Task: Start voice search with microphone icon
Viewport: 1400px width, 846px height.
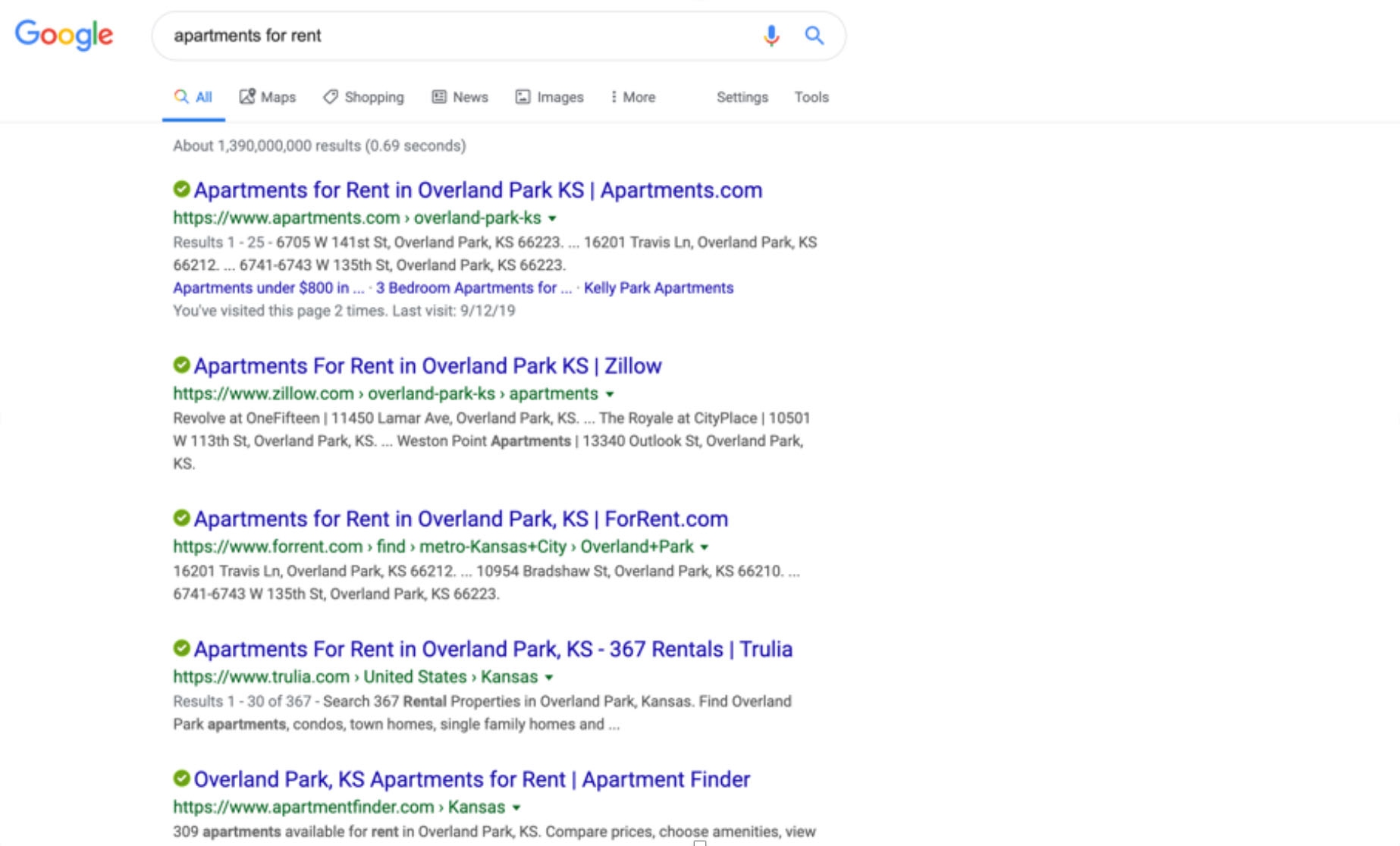Action: [771, 35]
